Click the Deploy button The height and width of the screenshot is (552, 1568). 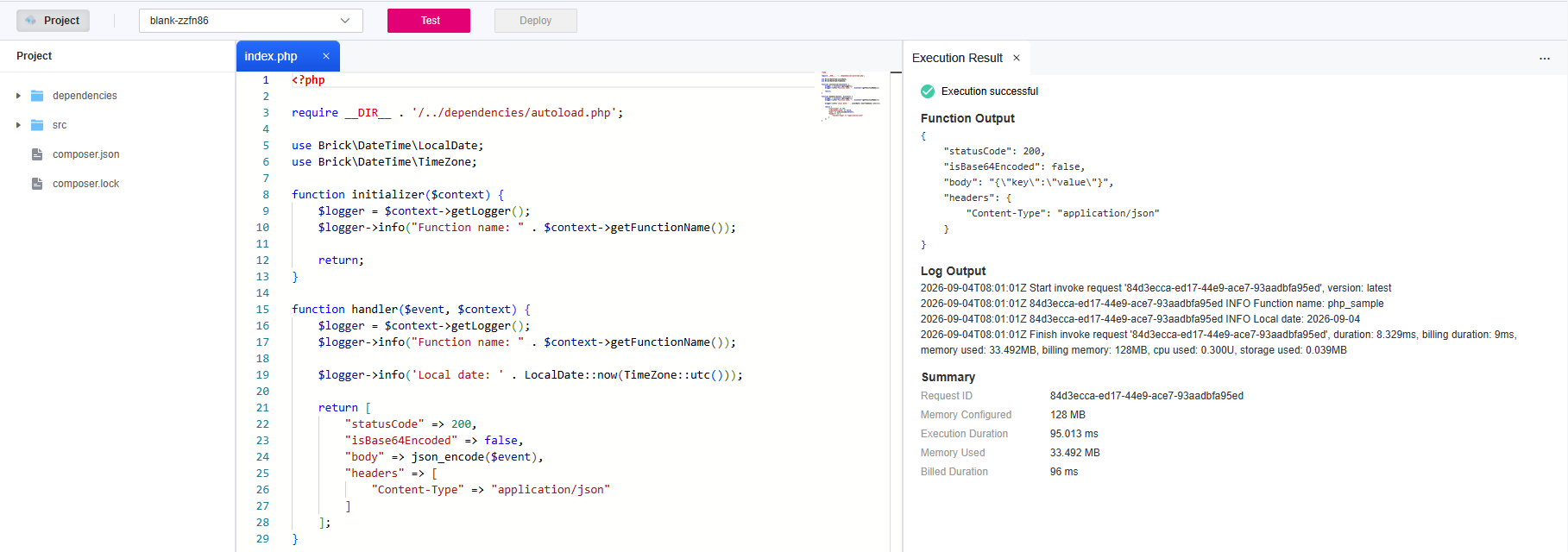tap(535, 21)
